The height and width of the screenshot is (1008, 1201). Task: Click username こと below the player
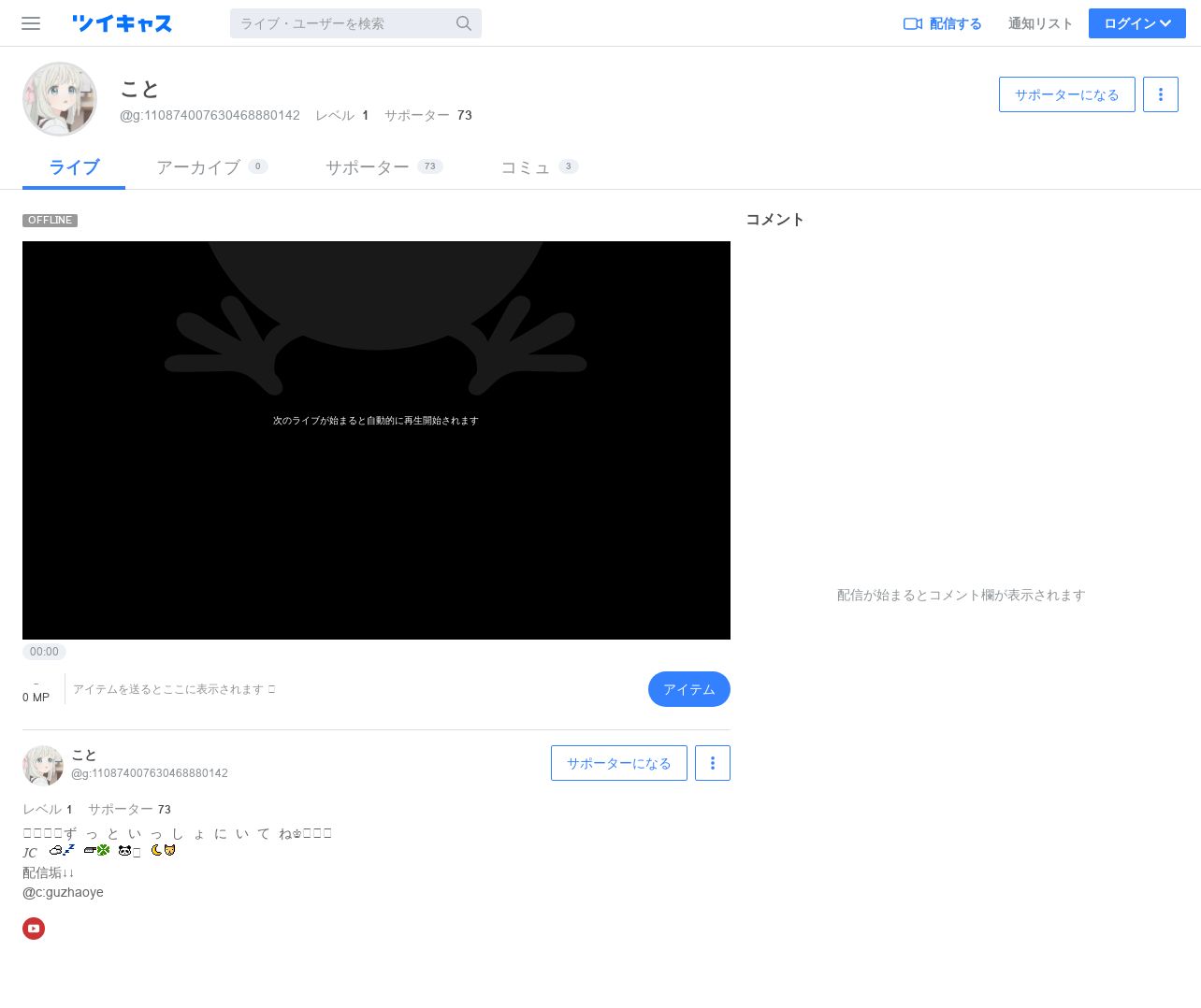(x=84, y=756)
